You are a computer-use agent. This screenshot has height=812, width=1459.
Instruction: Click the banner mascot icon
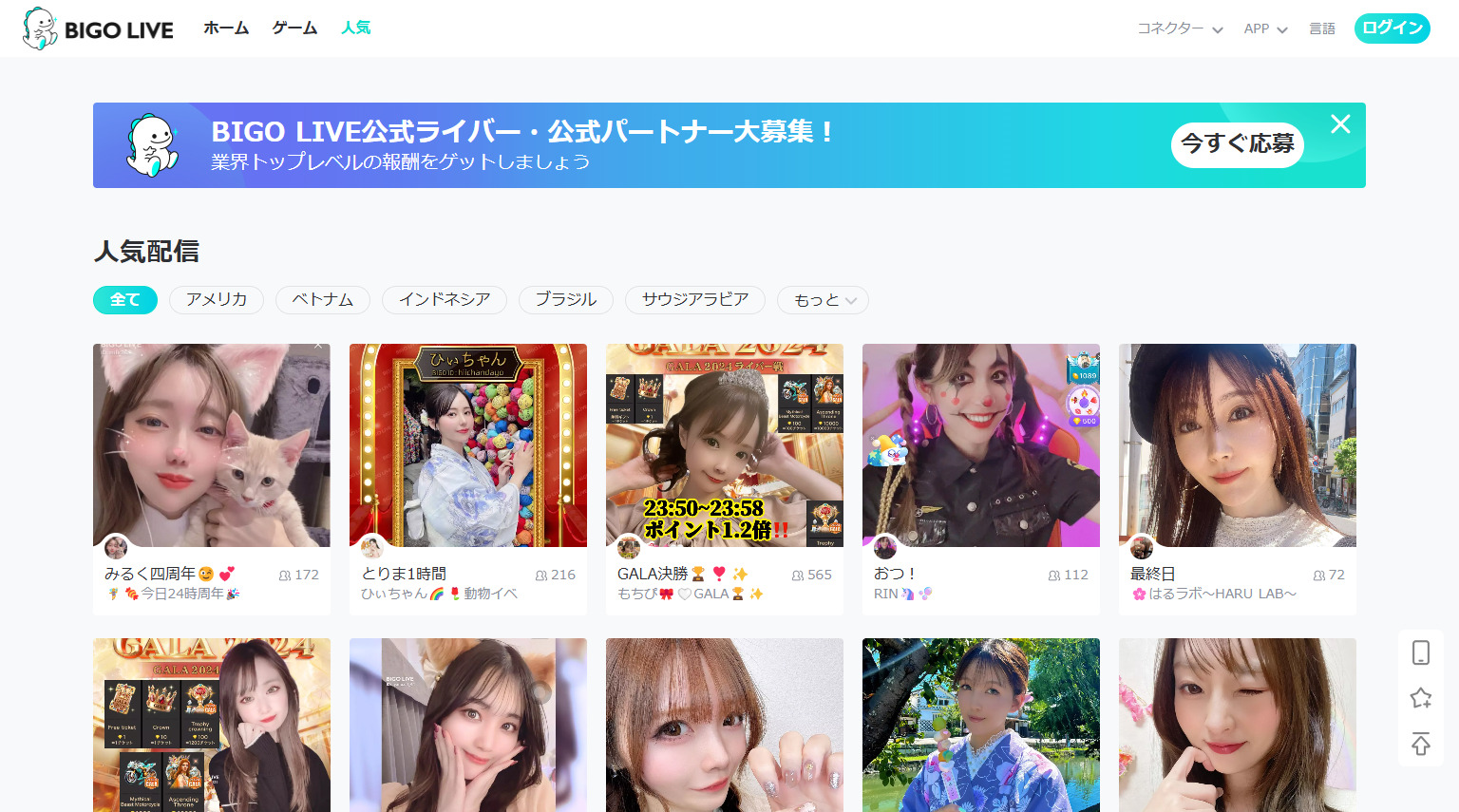152,145
